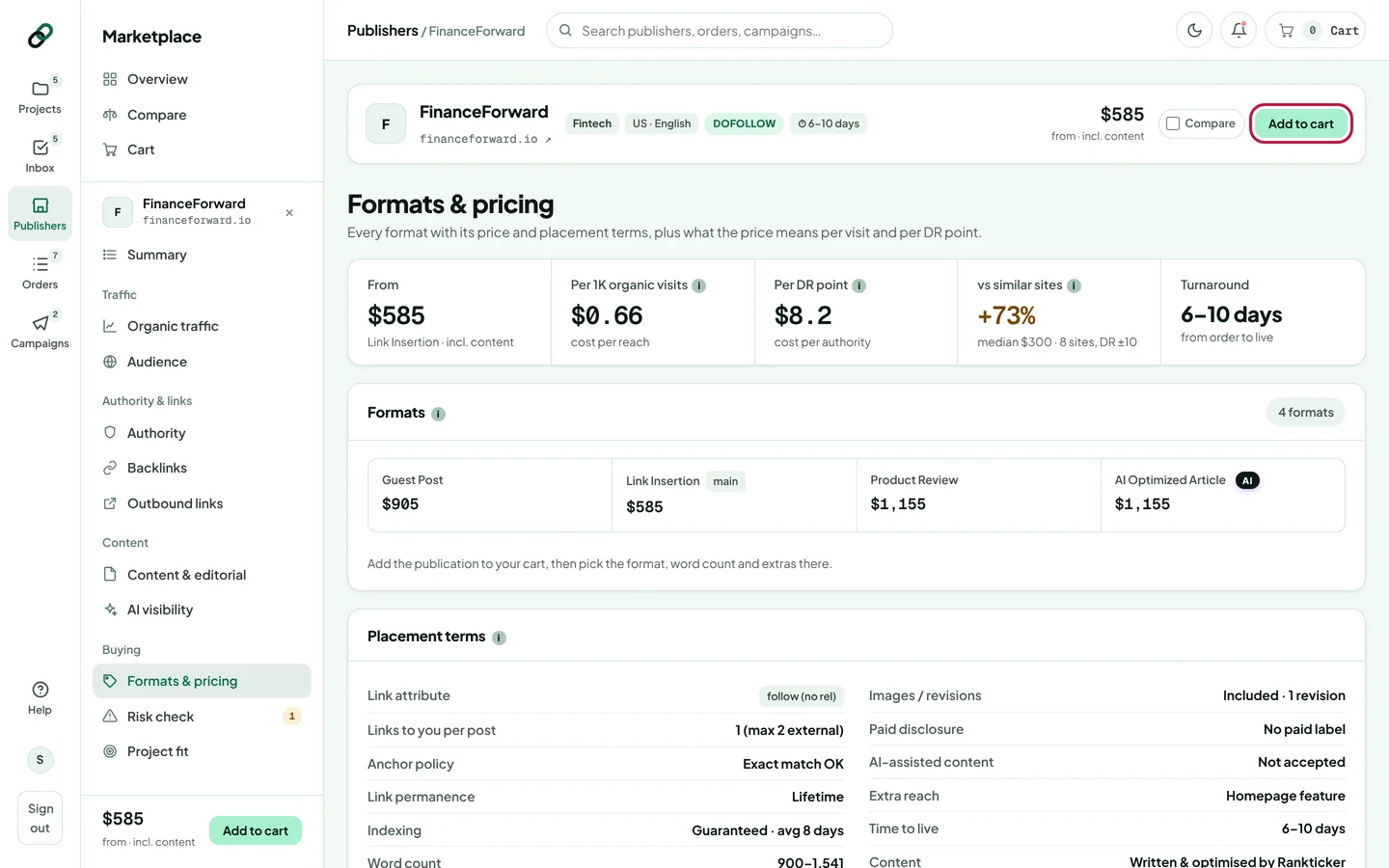1389x868 pixels.
Task: Select the AI Optimized Article card
Action: point(1223,495)
